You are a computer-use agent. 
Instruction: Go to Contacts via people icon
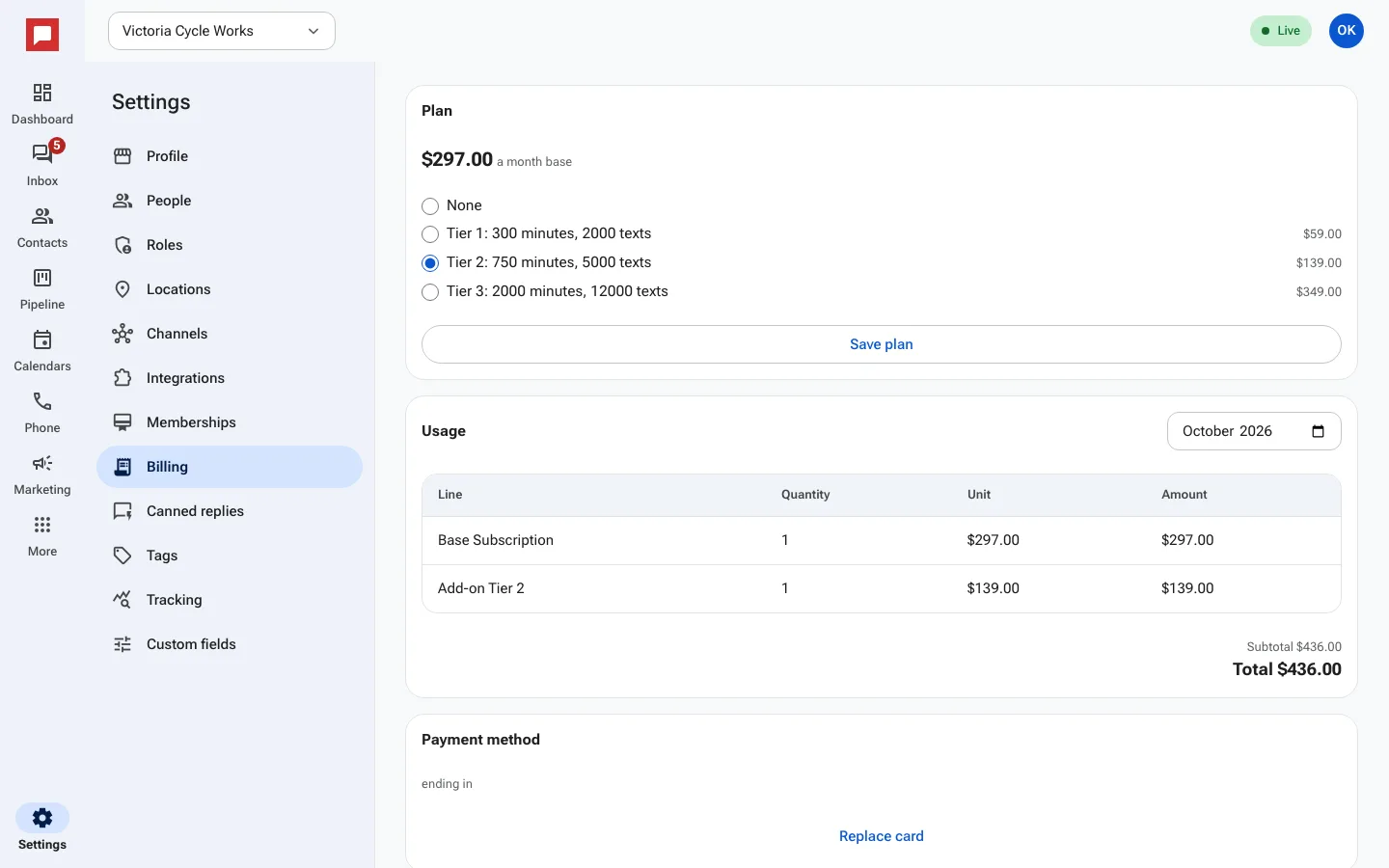pyautogui.click(x=42, y=216)
